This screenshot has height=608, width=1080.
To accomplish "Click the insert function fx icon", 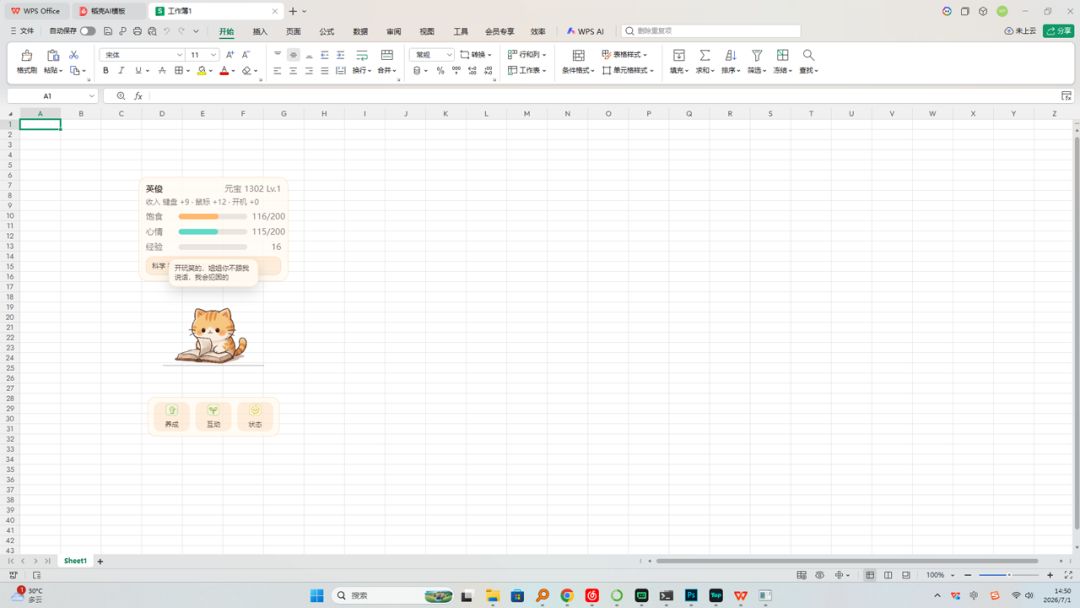I will (138, 96).
